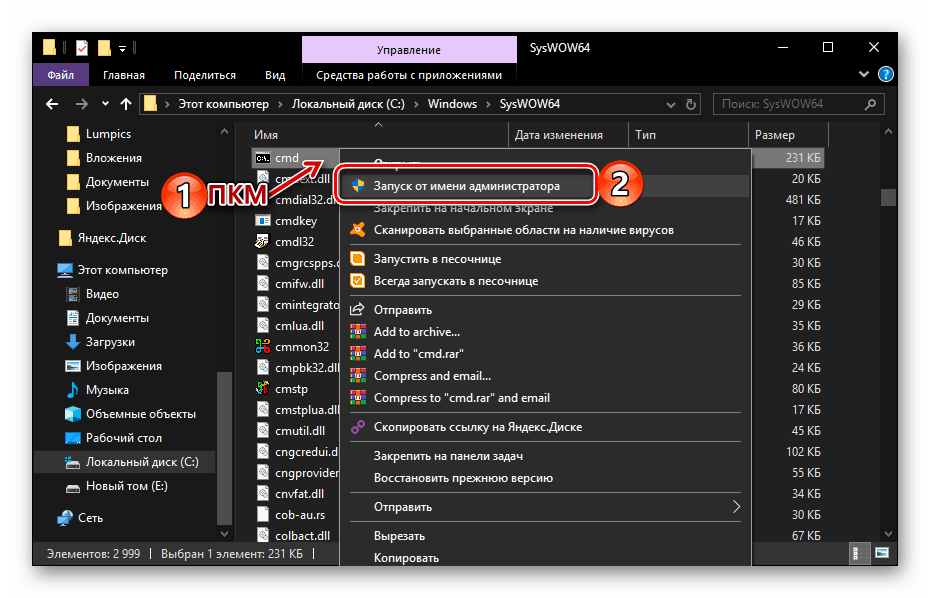Screen dimensions: 930x598
Task: Switch to large thumbnails view icon
Action: click(882, 553)
